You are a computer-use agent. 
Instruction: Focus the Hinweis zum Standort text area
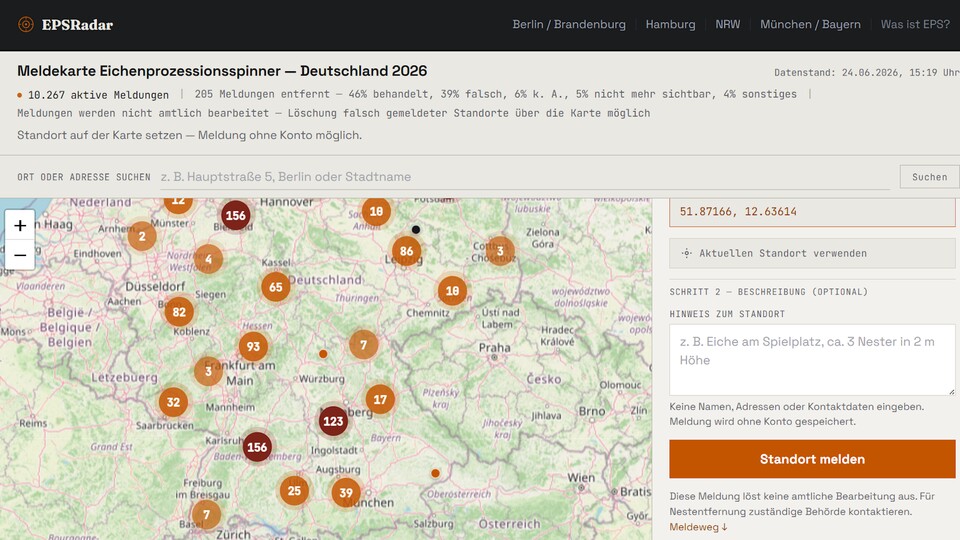pos(812,360)
